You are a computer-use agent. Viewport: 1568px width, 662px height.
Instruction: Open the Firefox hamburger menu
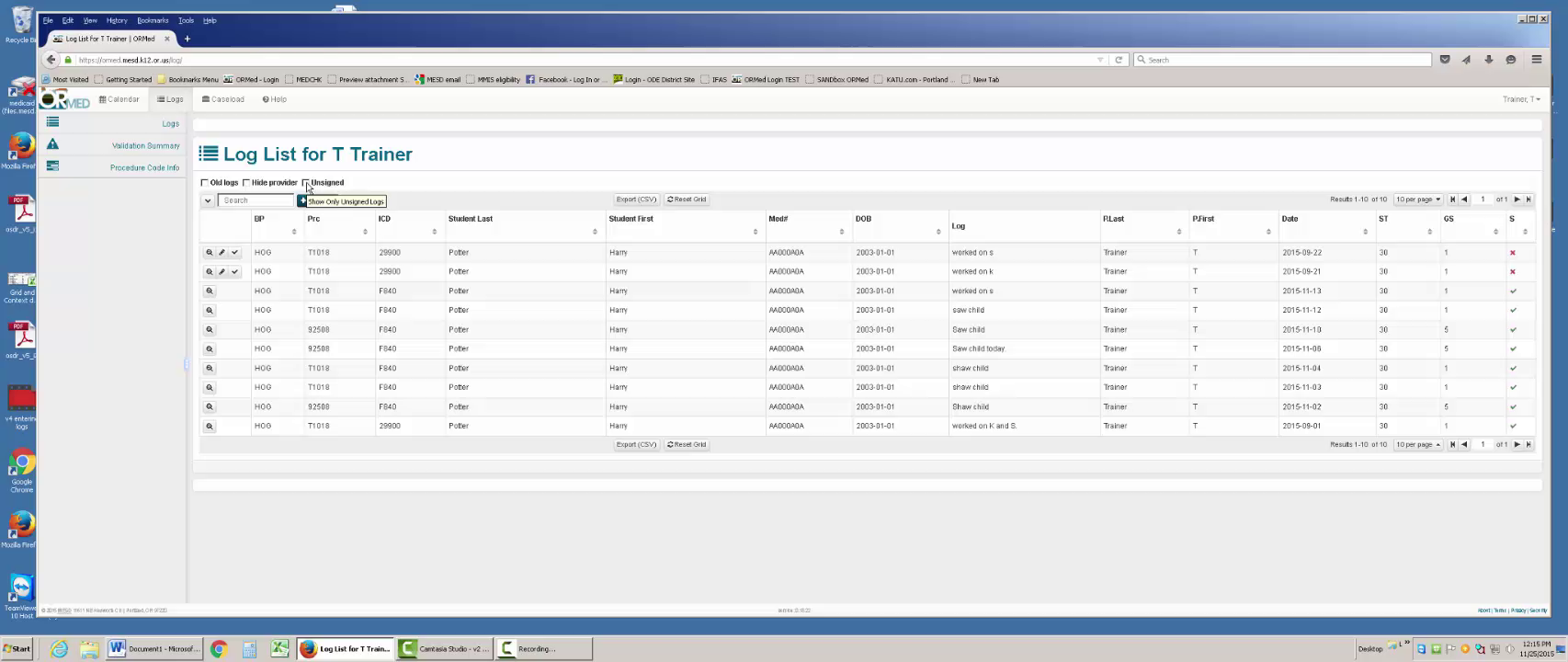coord(1536,60)
